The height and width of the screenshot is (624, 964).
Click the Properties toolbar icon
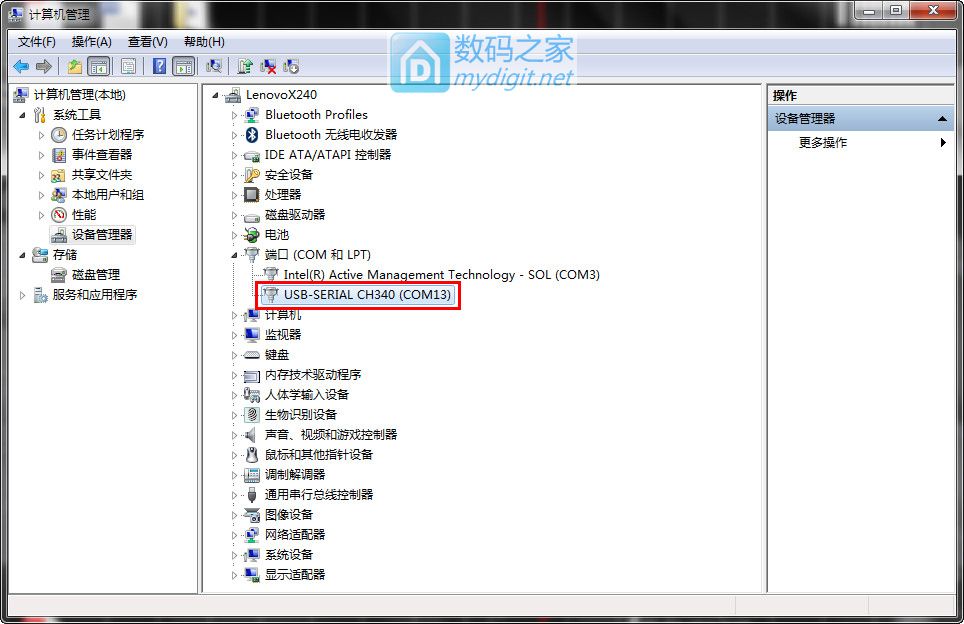pos(128,66)
